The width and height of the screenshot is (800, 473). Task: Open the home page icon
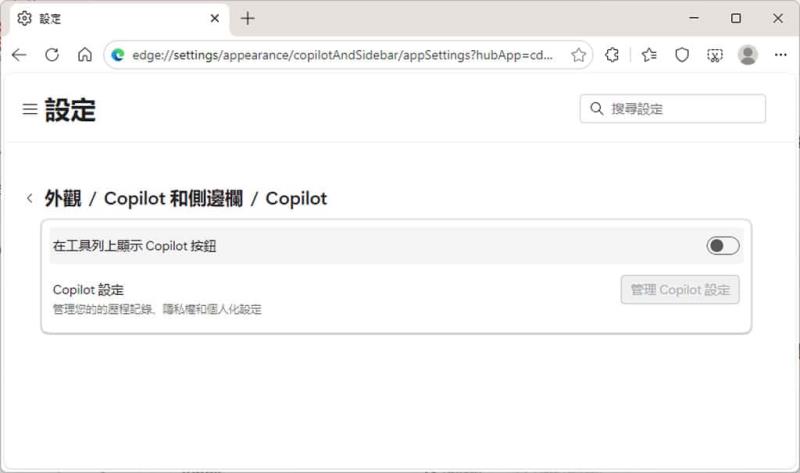pos(85,55)
